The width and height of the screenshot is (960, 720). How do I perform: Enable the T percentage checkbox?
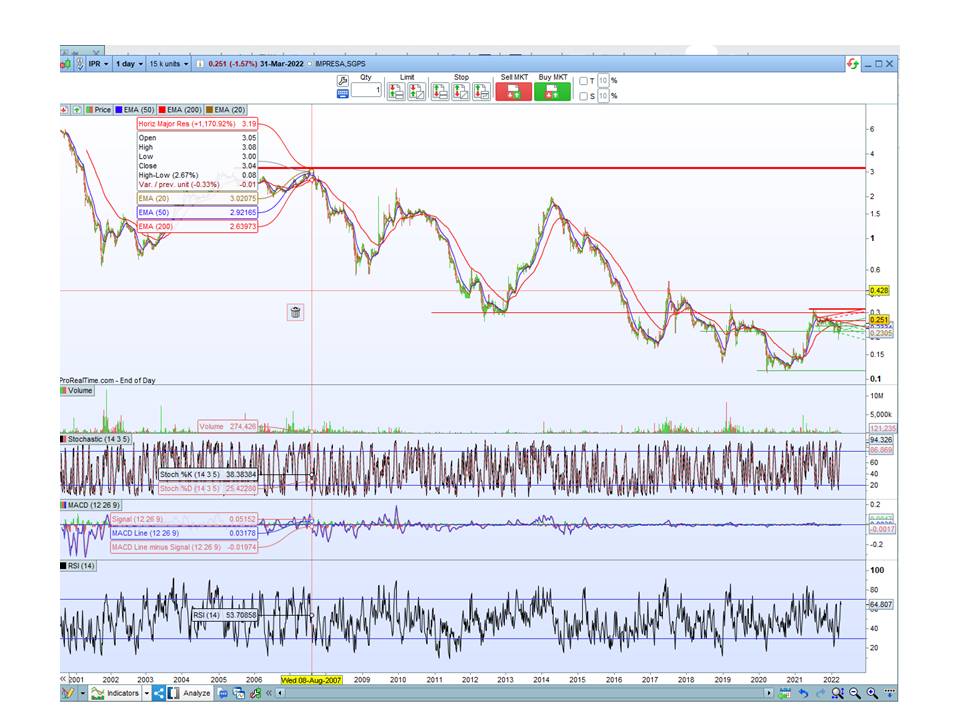pyautogui.click(x=584, y=81)
